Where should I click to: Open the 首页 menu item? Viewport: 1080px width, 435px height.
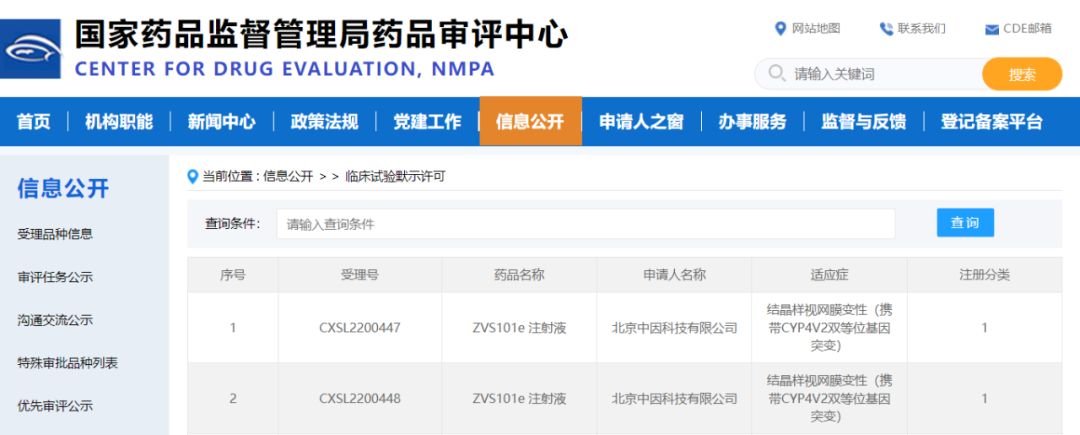click(33, 122)
